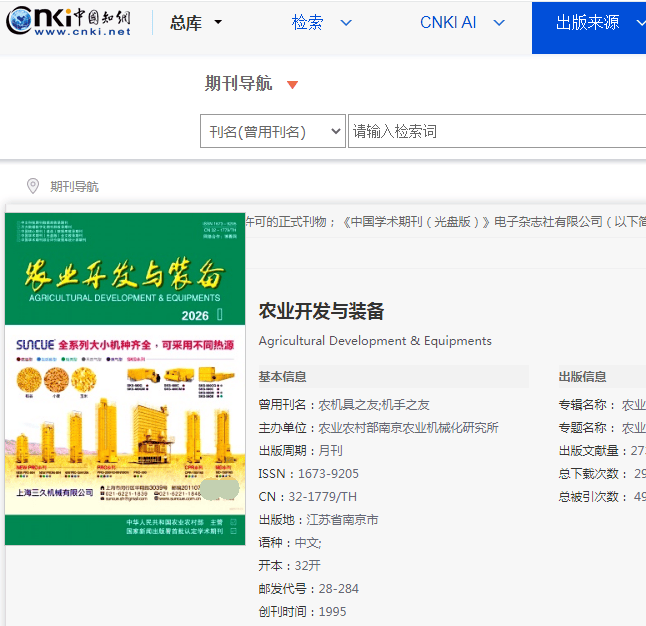Expand the 总库 database dropdown
The width and height of the screenshot is (646, 626).
point(196,23)
